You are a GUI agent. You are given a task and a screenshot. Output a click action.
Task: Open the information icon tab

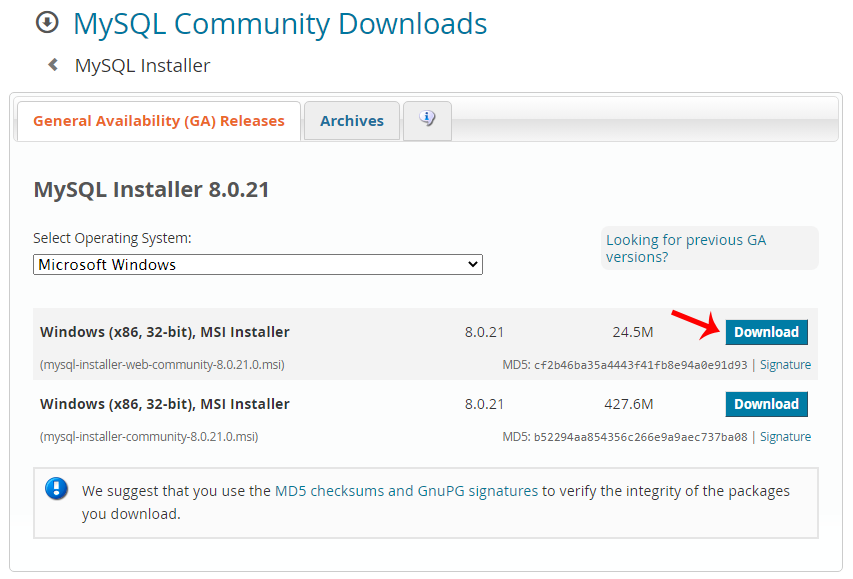427,120
